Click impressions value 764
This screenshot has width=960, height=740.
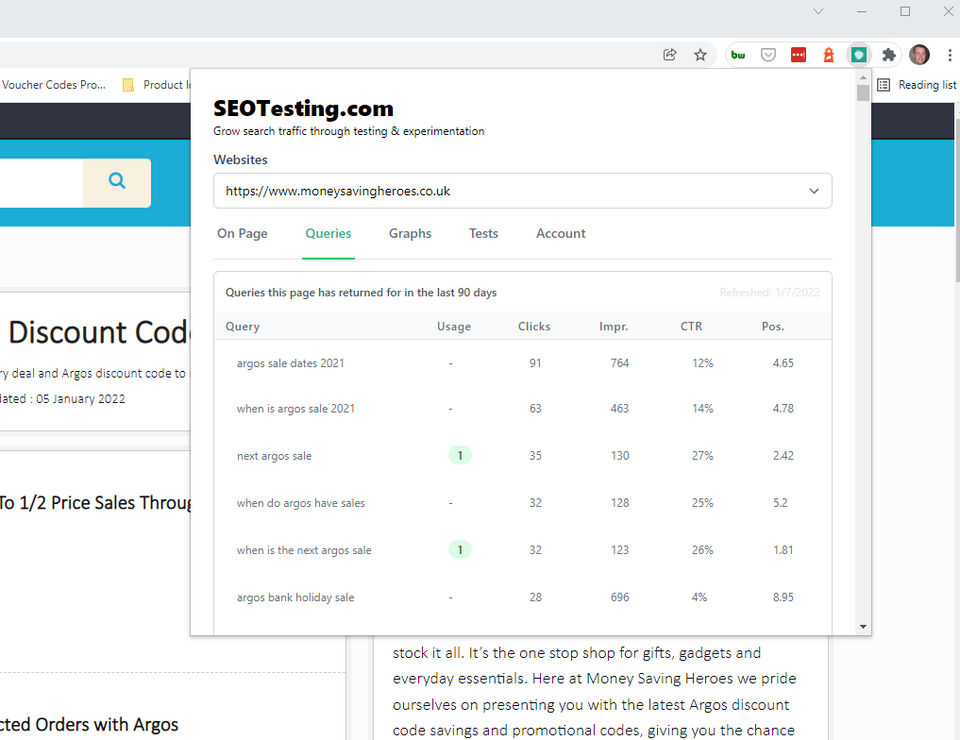(x=620, y=363)
